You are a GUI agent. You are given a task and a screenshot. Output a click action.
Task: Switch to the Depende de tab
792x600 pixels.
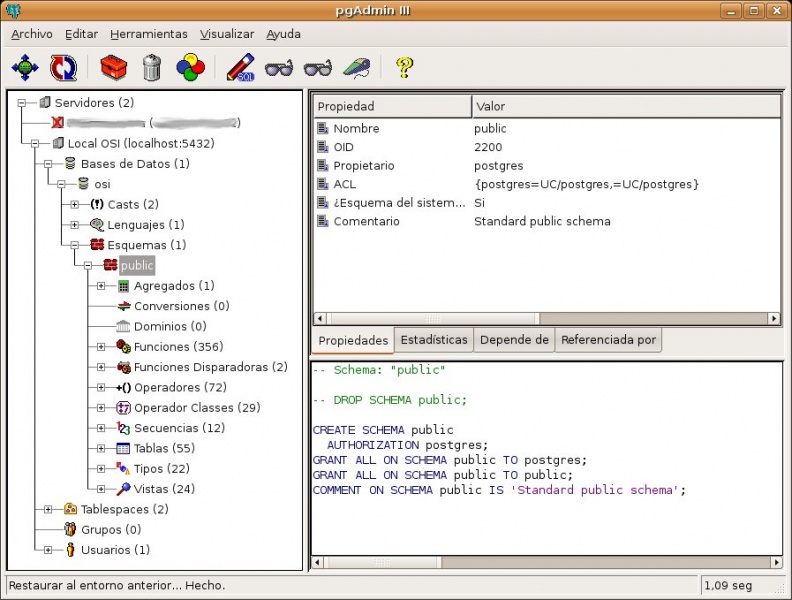click(x=514, y=340)
